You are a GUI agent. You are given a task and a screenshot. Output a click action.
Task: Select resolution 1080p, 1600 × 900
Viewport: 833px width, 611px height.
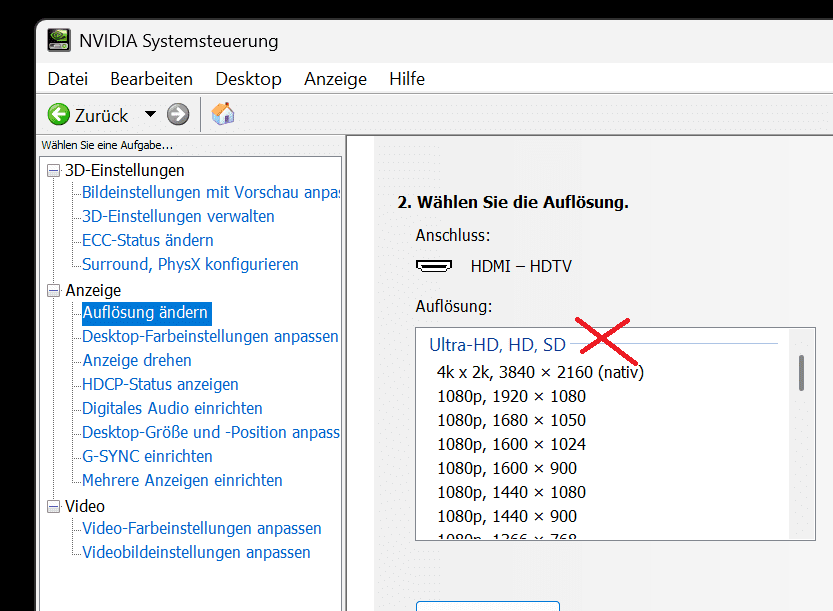507,468
